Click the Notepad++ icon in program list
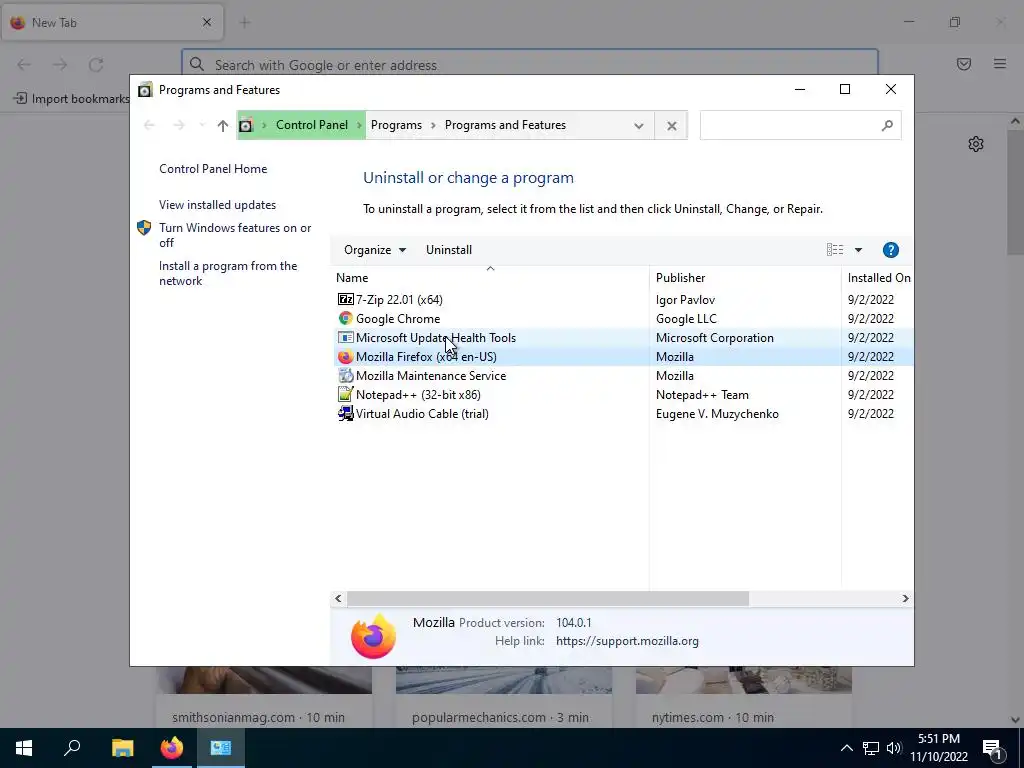The image size is (1024, 768). pos(345,394)
